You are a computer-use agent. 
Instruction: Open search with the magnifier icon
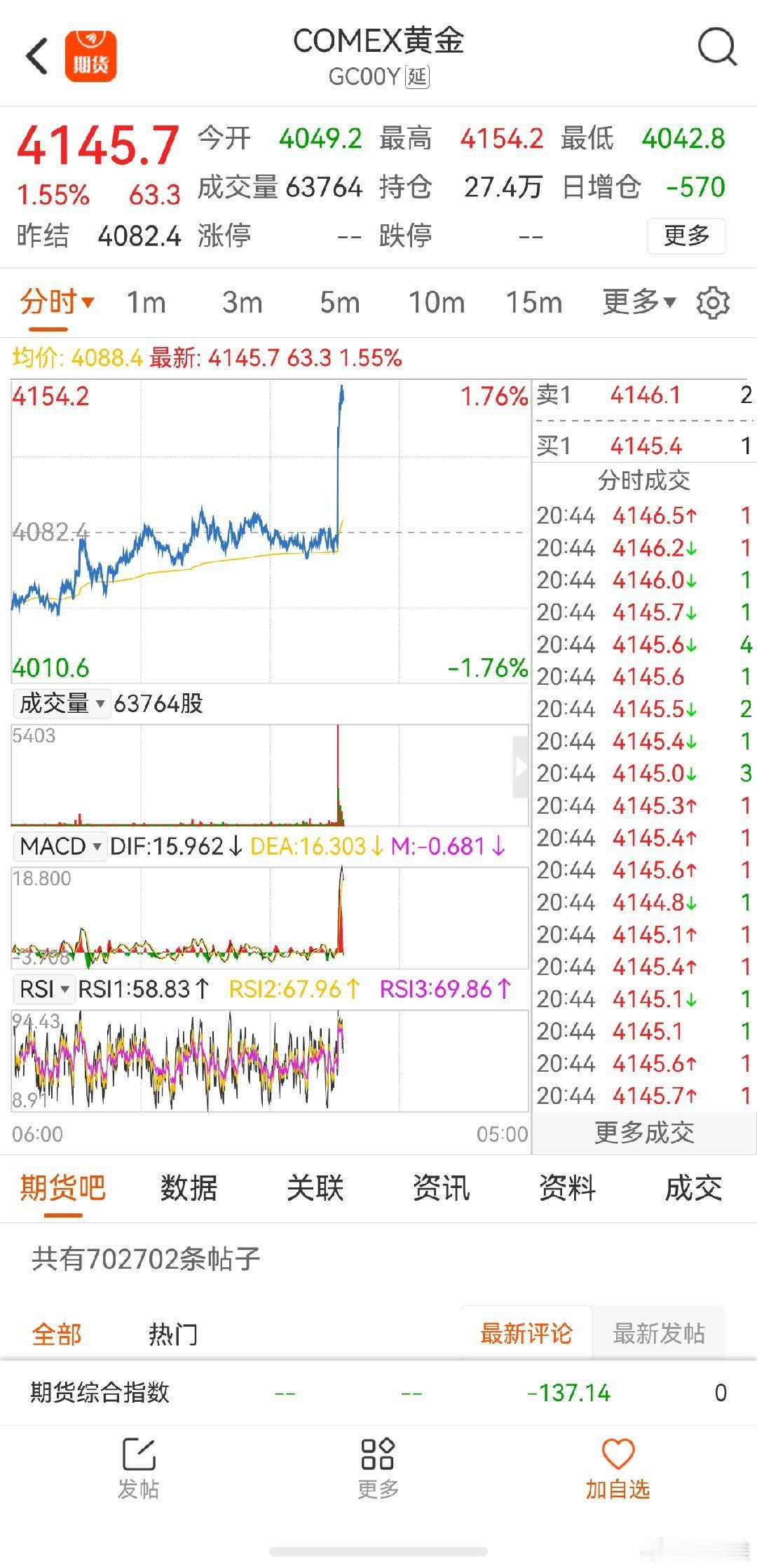pyautogui.click(x=717, y=47)
